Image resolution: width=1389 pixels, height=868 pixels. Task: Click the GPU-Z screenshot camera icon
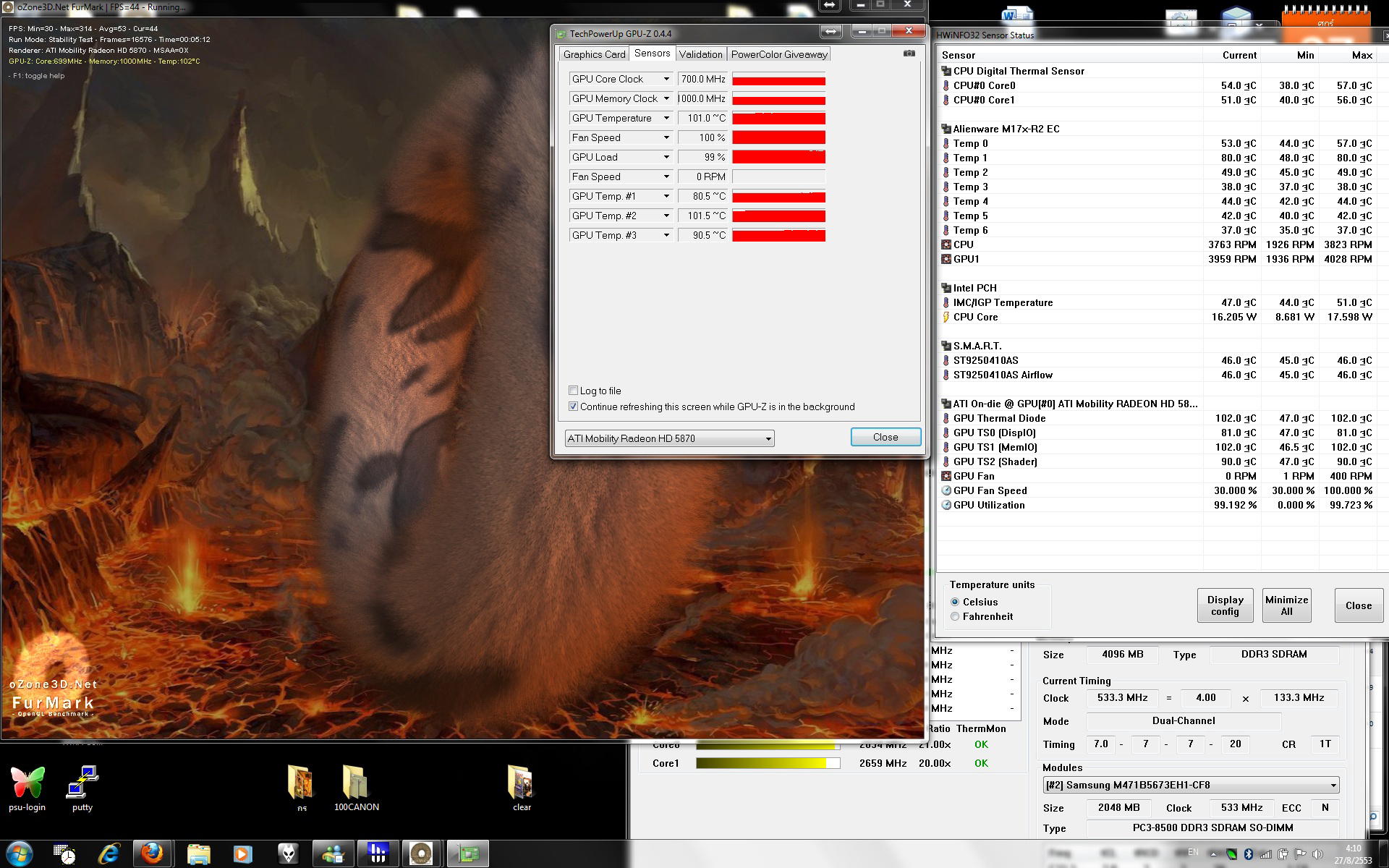click(909, 54)
